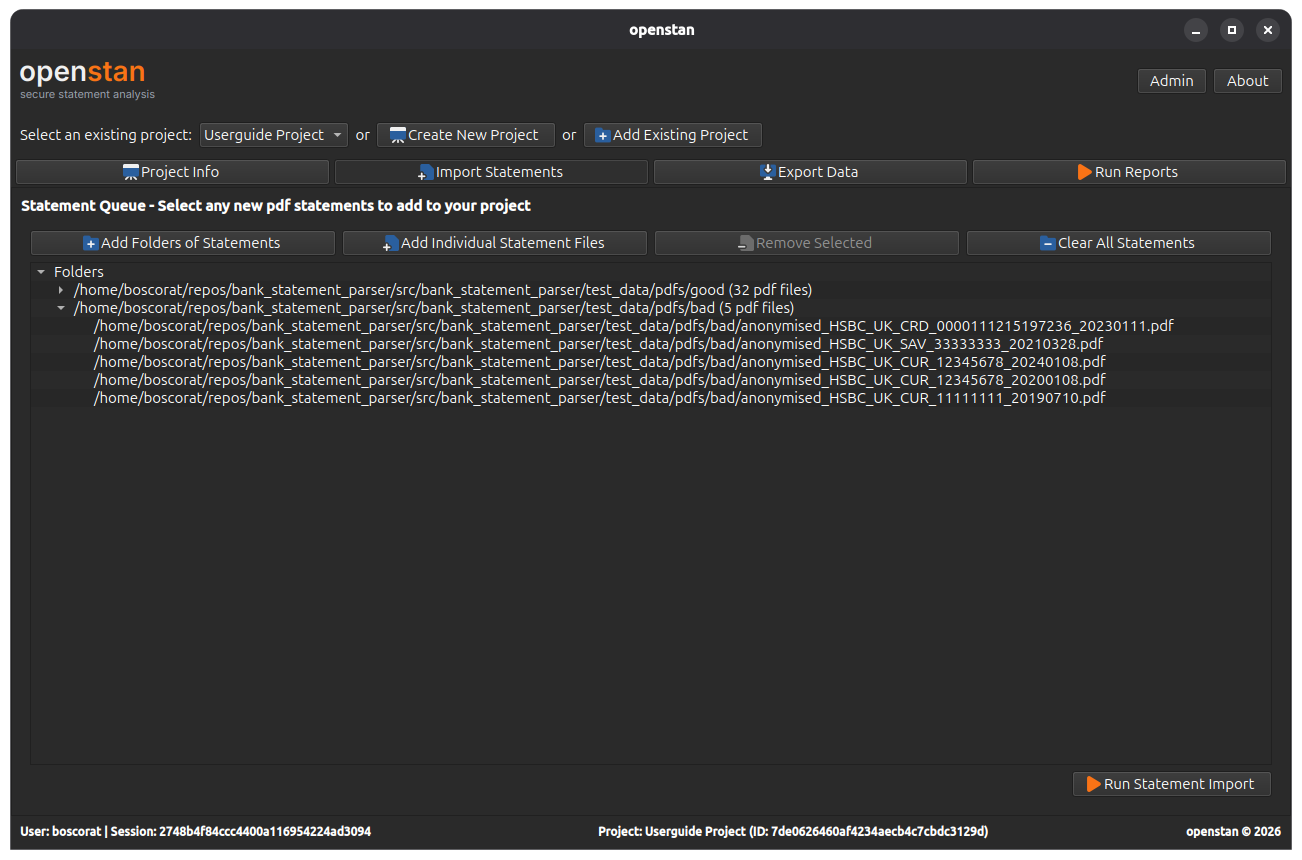The image size is (1302, 860).
Task: Click Clear All Statements button
Action: tap(1119, 243)
